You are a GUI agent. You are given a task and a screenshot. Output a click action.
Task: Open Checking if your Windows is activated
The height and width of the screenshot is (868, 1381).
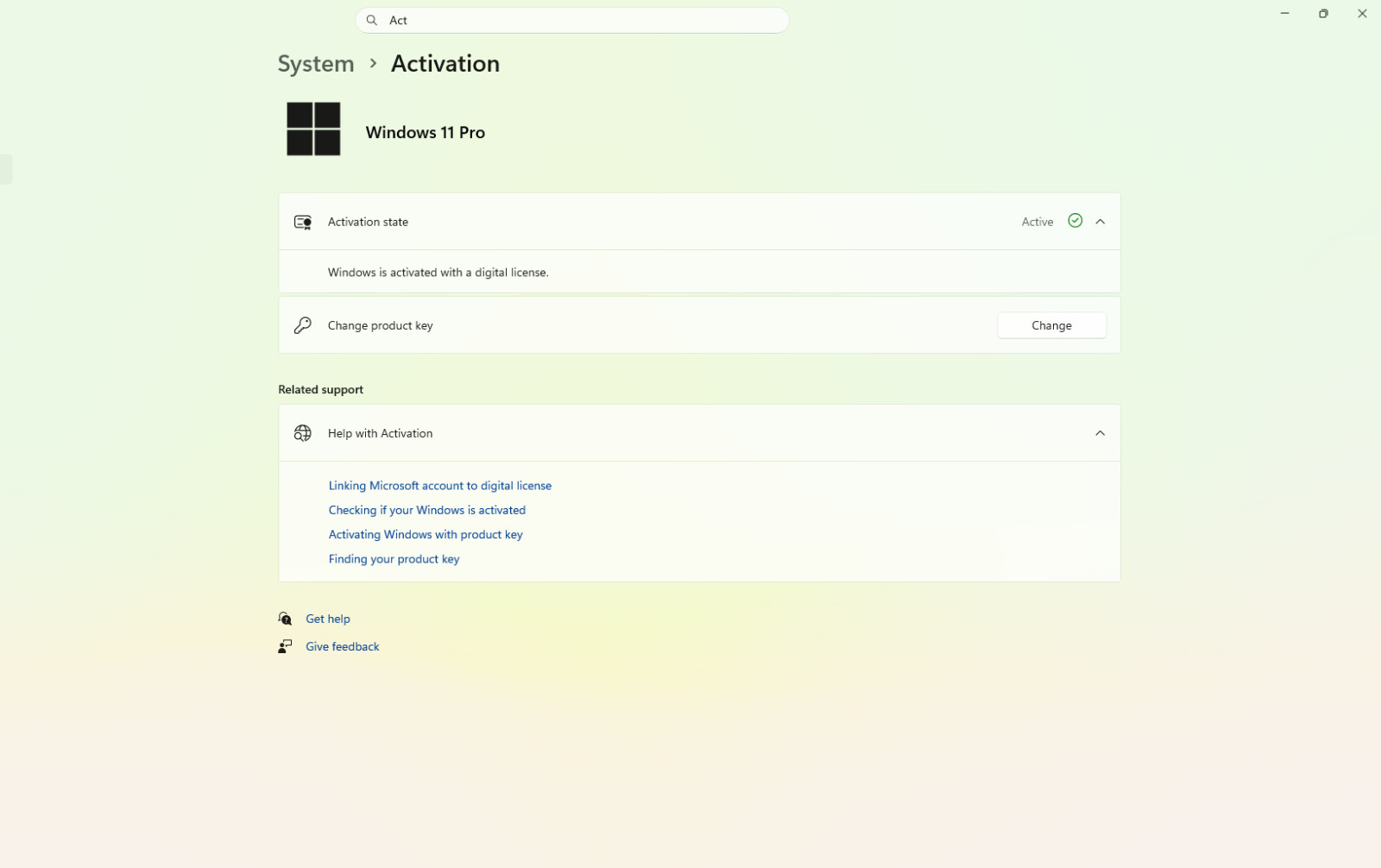pyautogui.click(x=427, y=510)
